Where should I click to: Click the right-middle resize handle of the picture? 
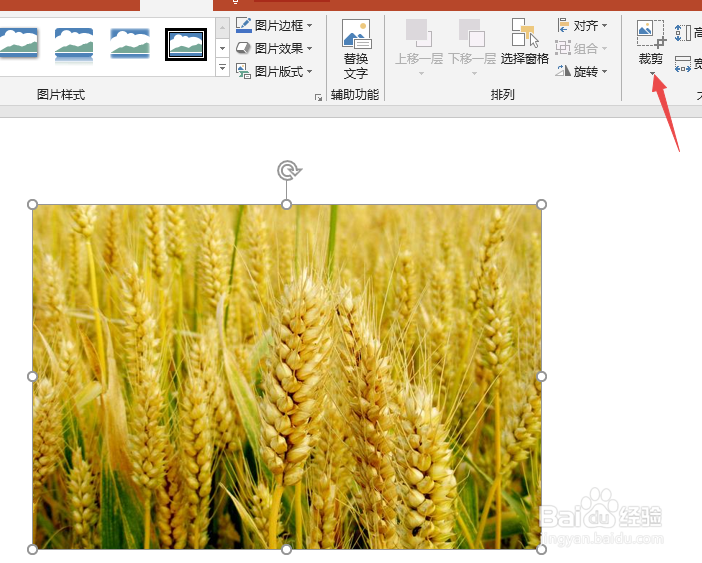click(x=541, y=376)
